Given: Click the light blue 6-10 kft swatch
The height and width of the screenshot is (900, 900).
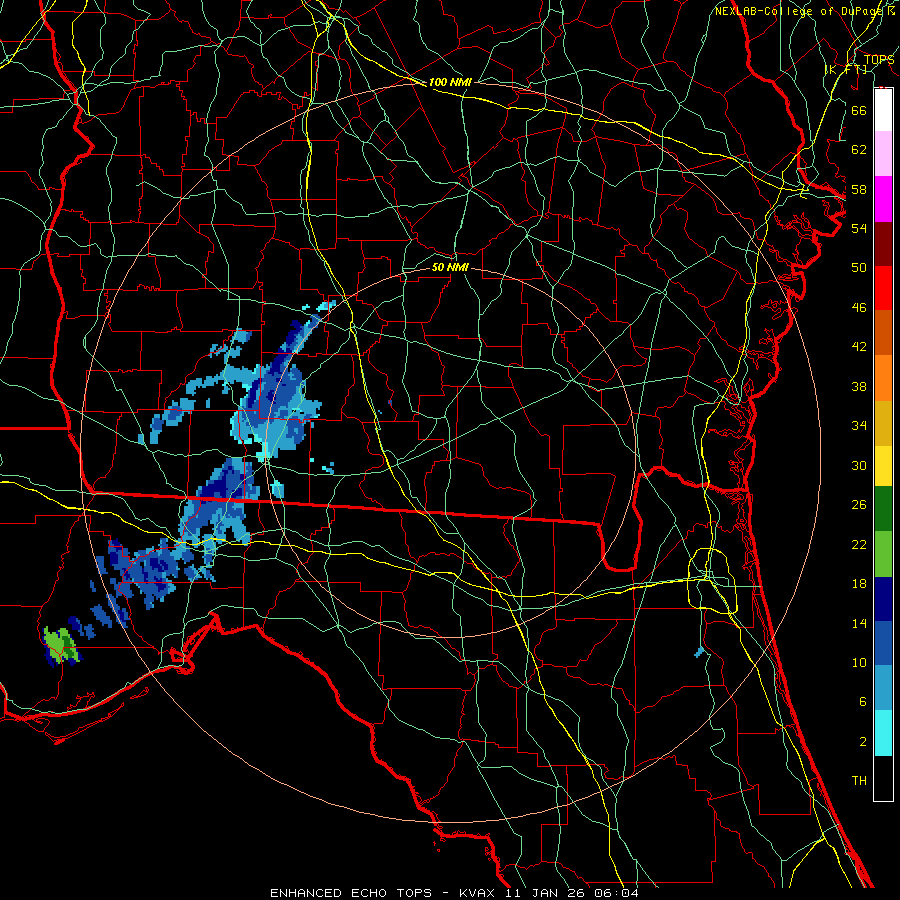Looking at the screenshot, I should click(x=883, y=688).
